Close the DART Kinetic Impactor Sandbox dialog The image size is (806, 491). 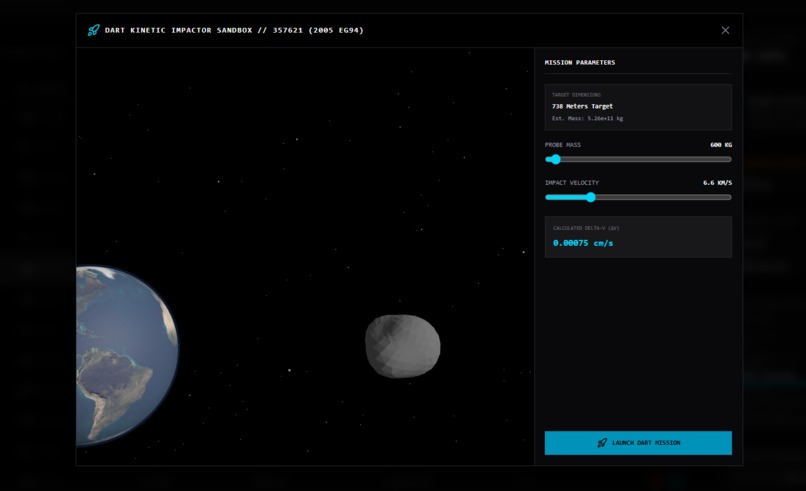point(725,30)
